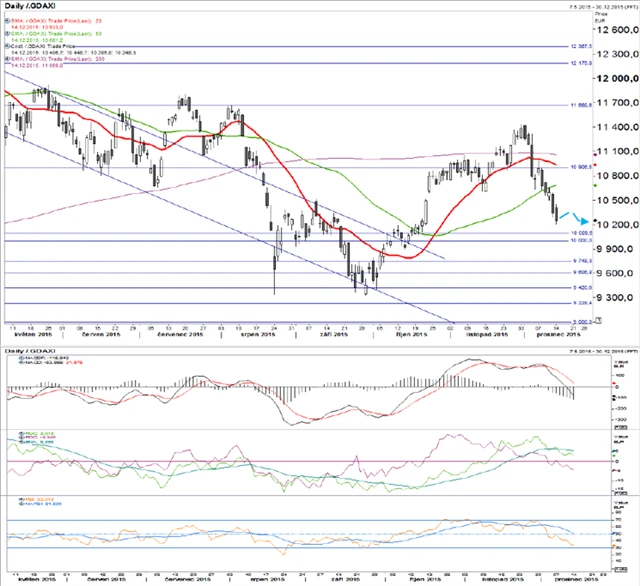
Task: Toggle the green SMA 50 legend icon
Action: (7, 33)
